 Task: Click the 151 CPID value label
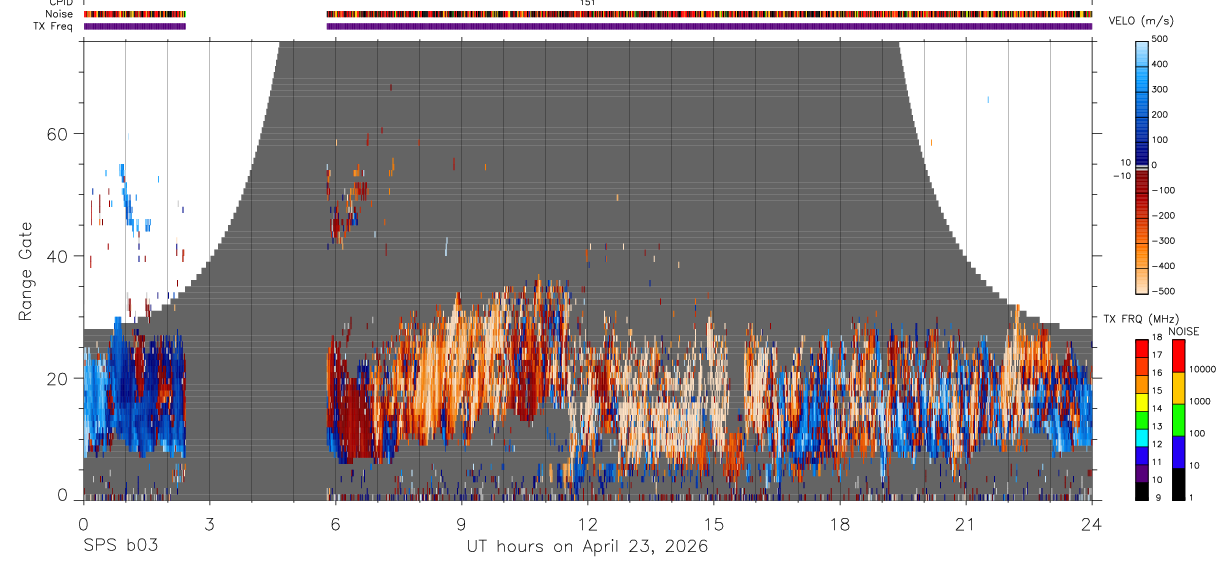[x=588, y=3]
